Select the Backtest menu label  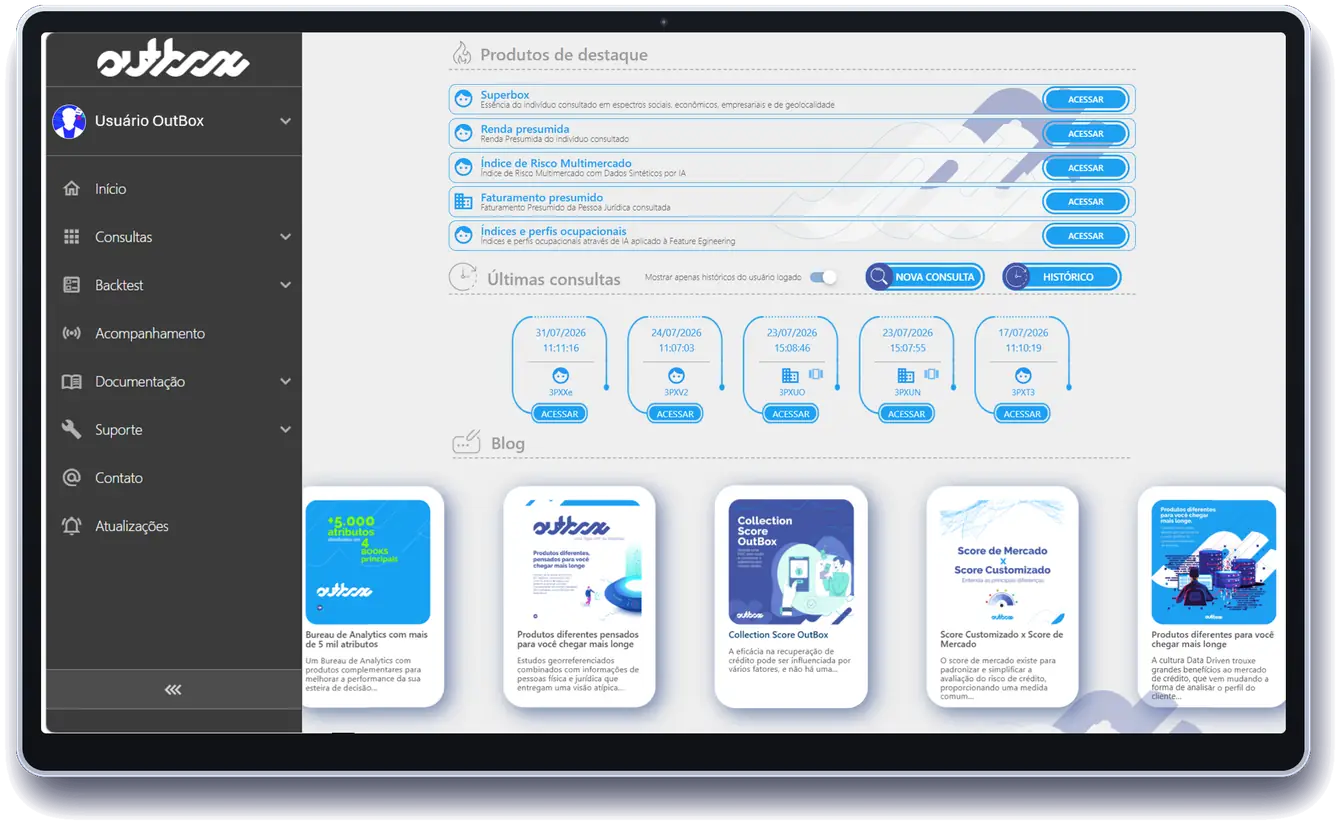click(119, 285)
